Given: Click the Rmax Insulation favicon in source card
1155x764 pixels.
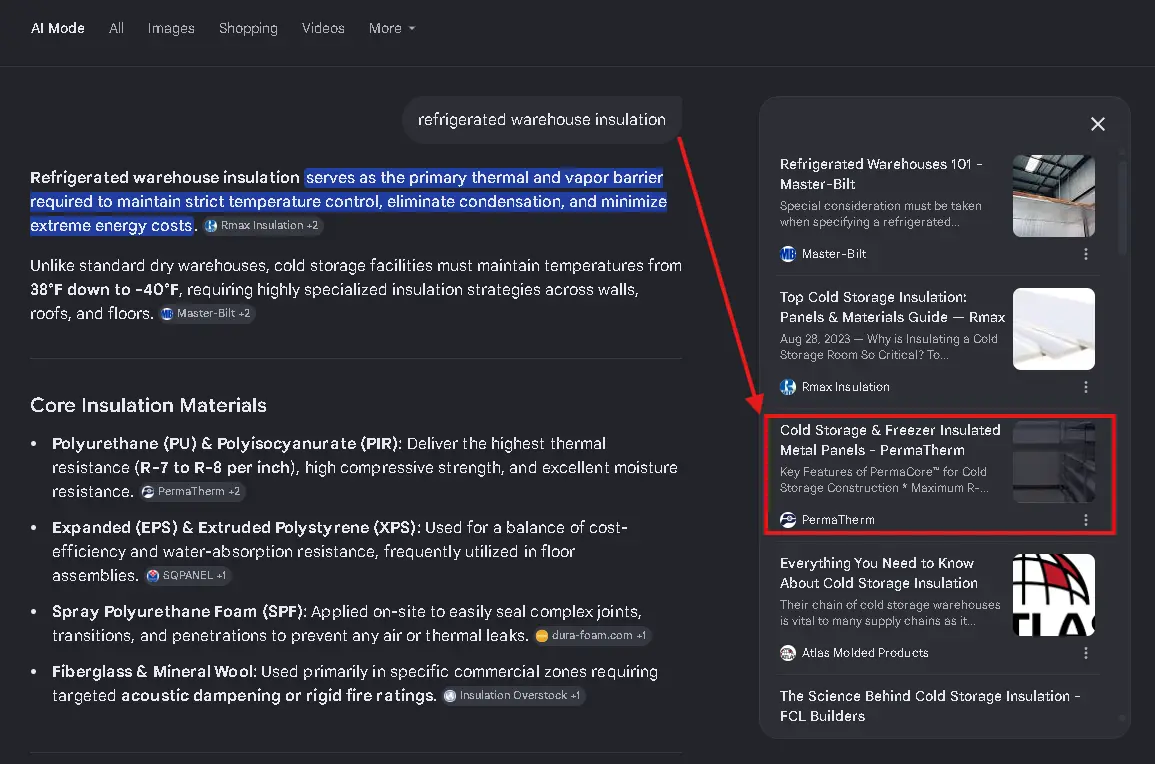Looking at the screenshot, I should 788,387.
